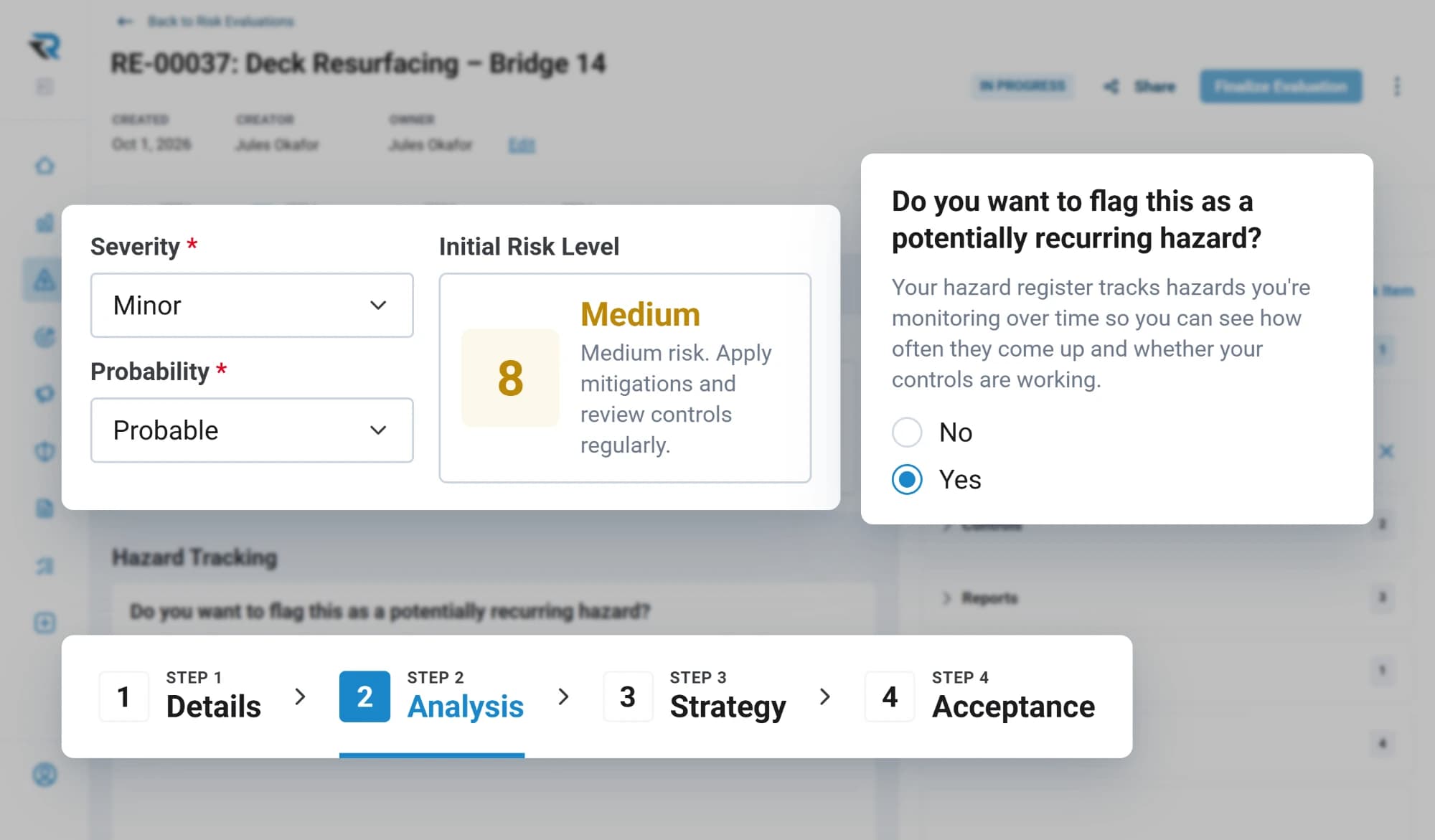
Task: Click the app logo at top left
Action: click(44, 47)
